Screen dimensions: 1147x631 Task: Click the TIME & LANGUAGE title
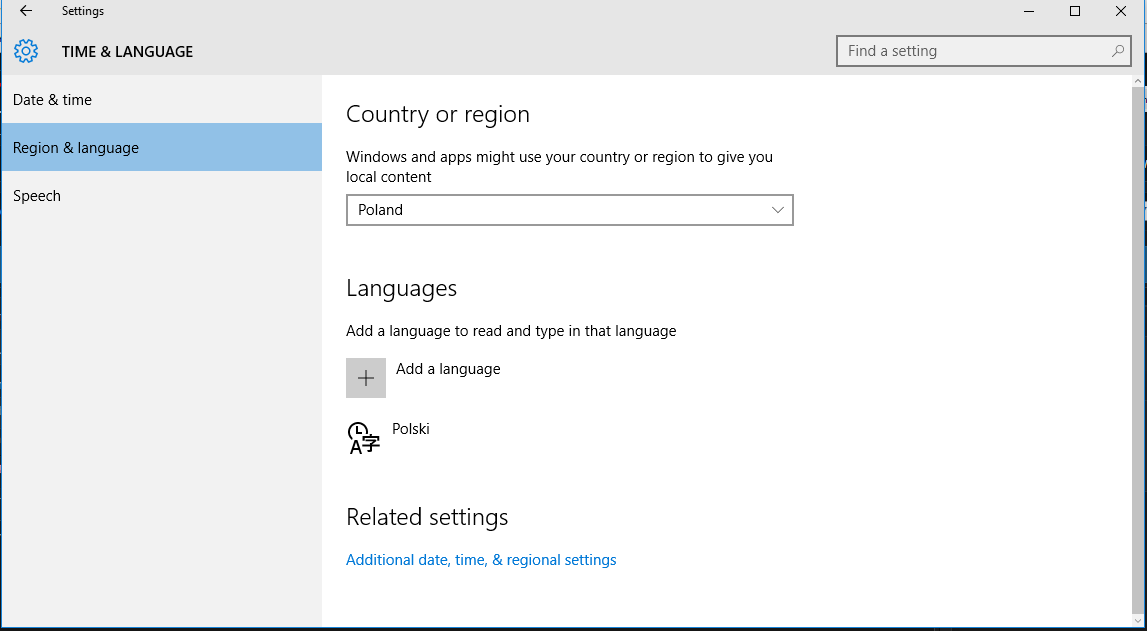pos(127,51)
